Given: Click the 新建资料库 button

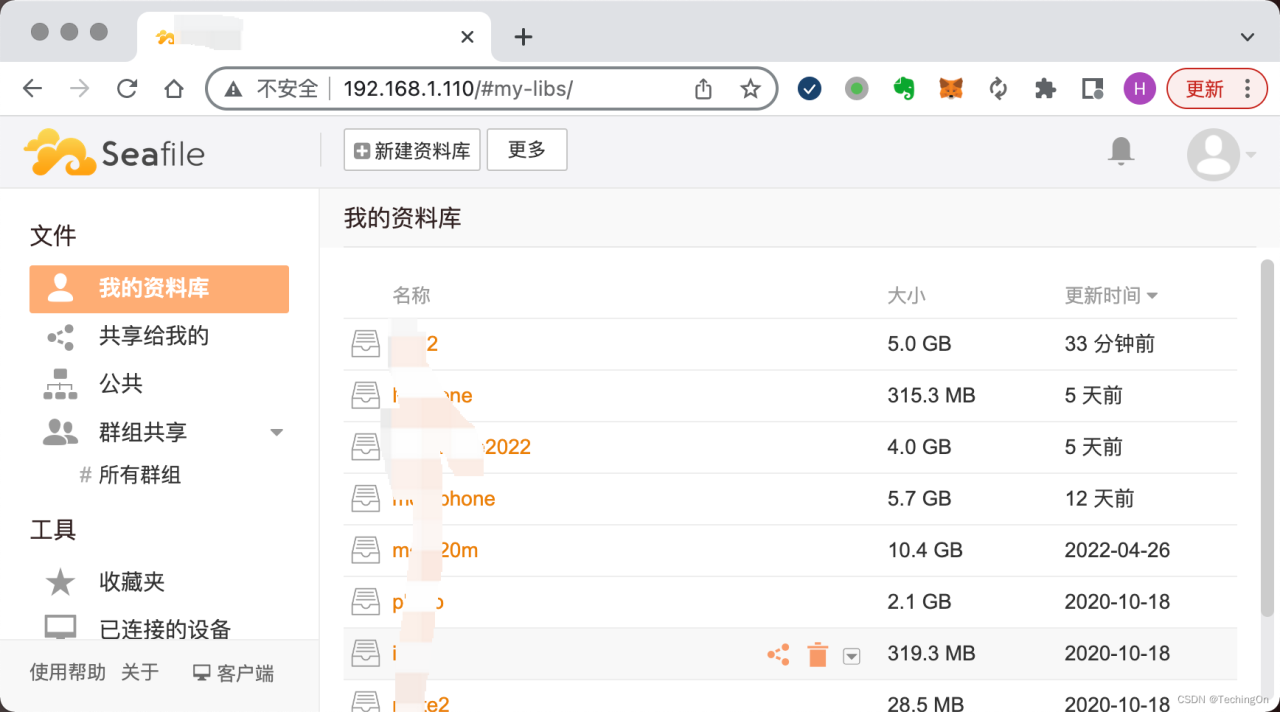Looking at the screenshot, I should point(412,150).
